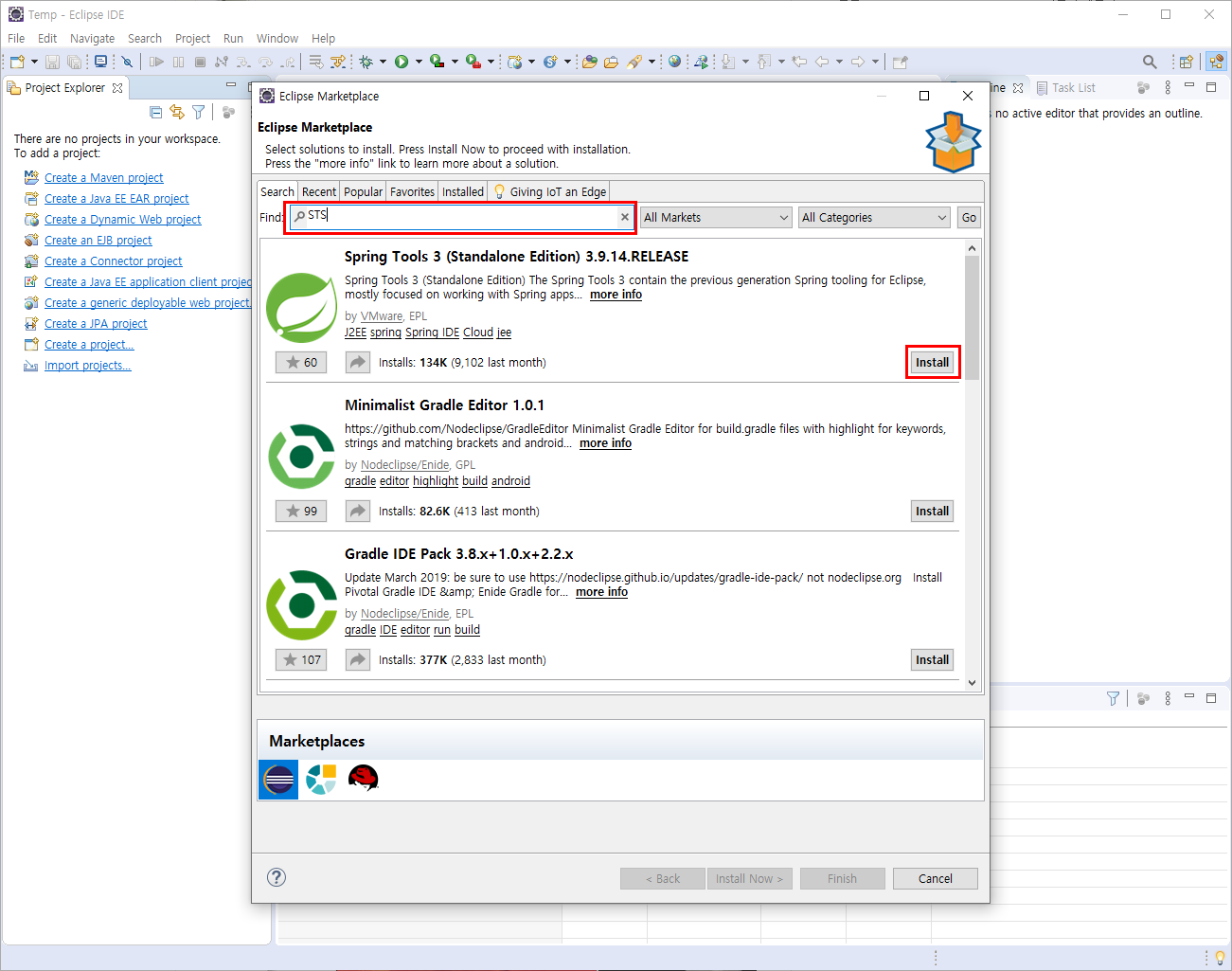This screenshot has height=971, width=1232.
Task: Click the Open Perspective icon
Action: click(1186, 62)
